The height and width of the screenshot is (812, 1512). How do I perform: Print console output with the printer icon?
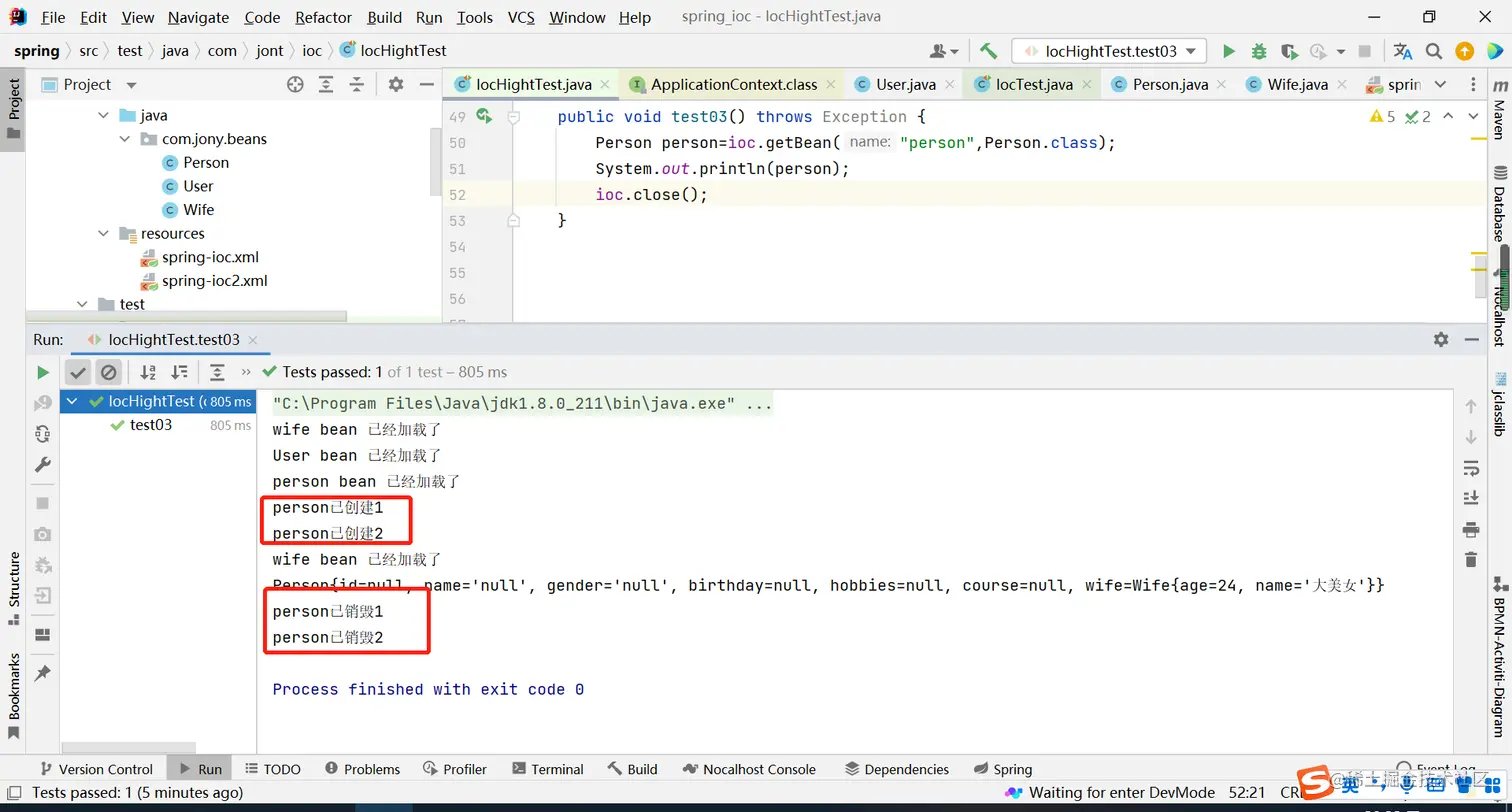tap(1470, 529)
